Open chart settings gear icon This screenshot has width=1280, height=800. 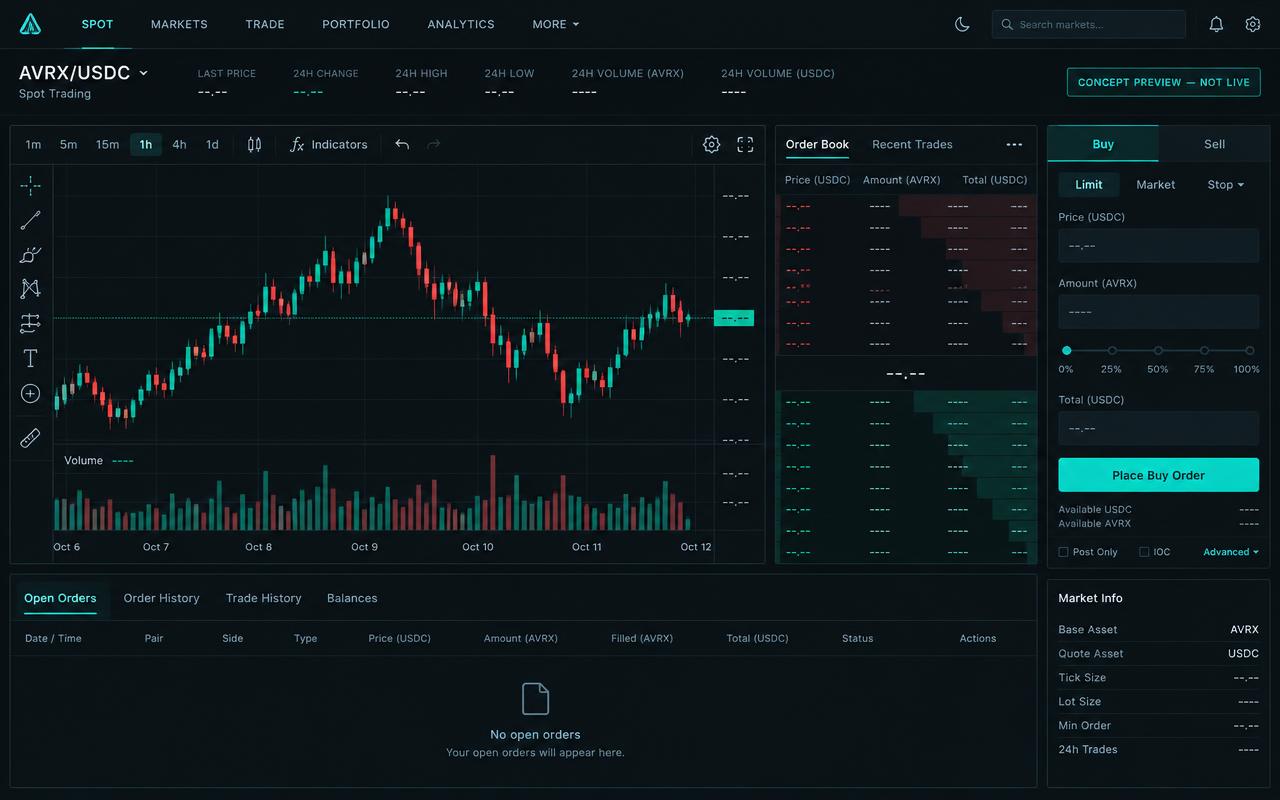[711, 144]
